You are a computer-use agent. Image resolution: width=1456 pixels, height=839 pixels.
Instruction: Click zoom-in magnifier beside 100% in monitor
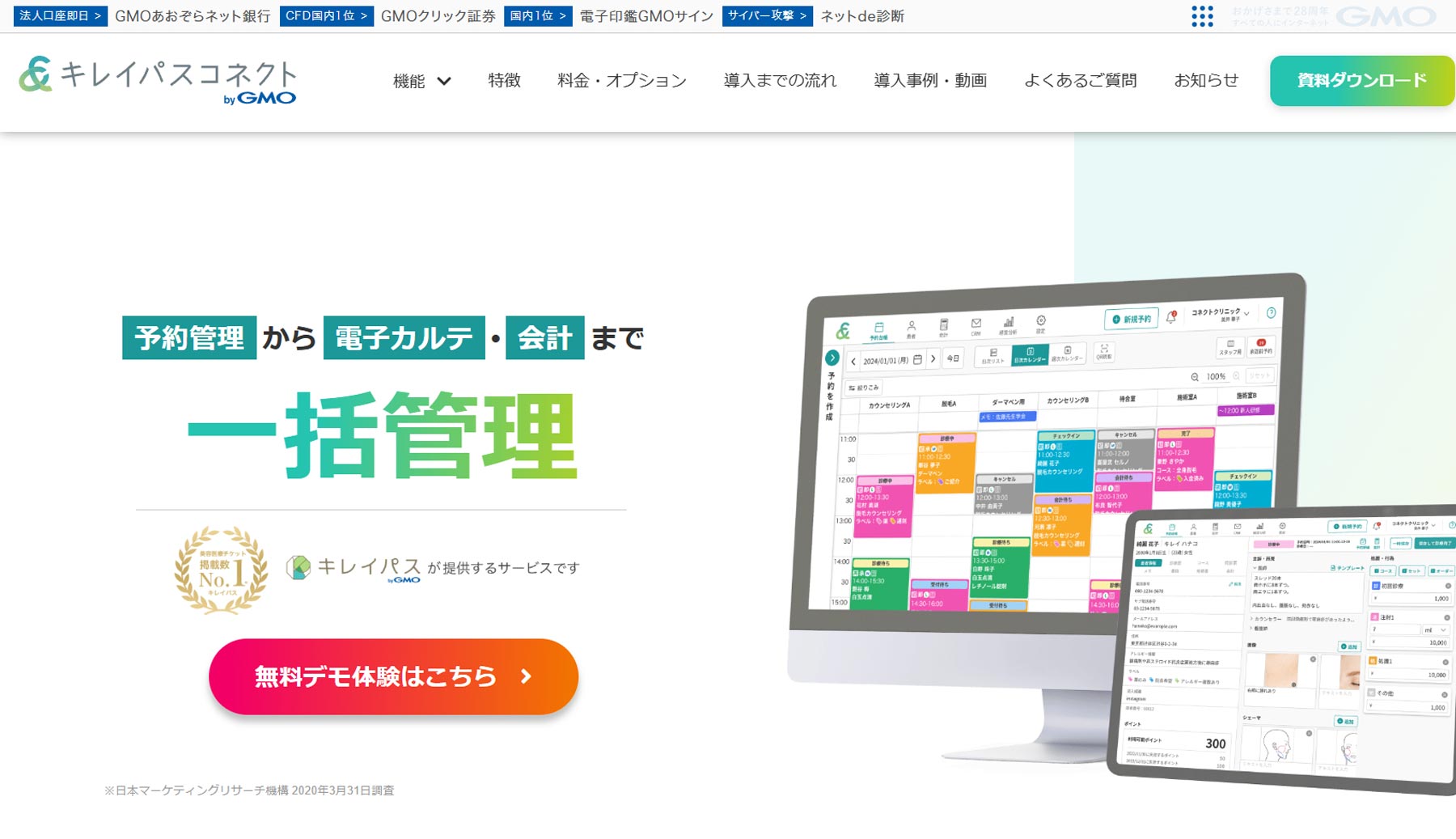click(x=1236, y=376)
